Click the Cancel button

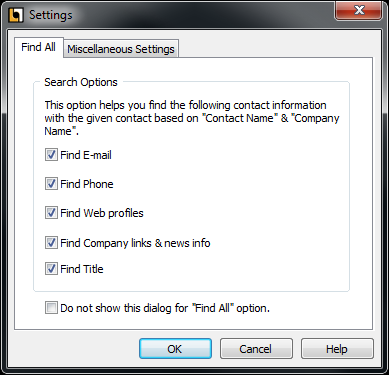[256, 349]
